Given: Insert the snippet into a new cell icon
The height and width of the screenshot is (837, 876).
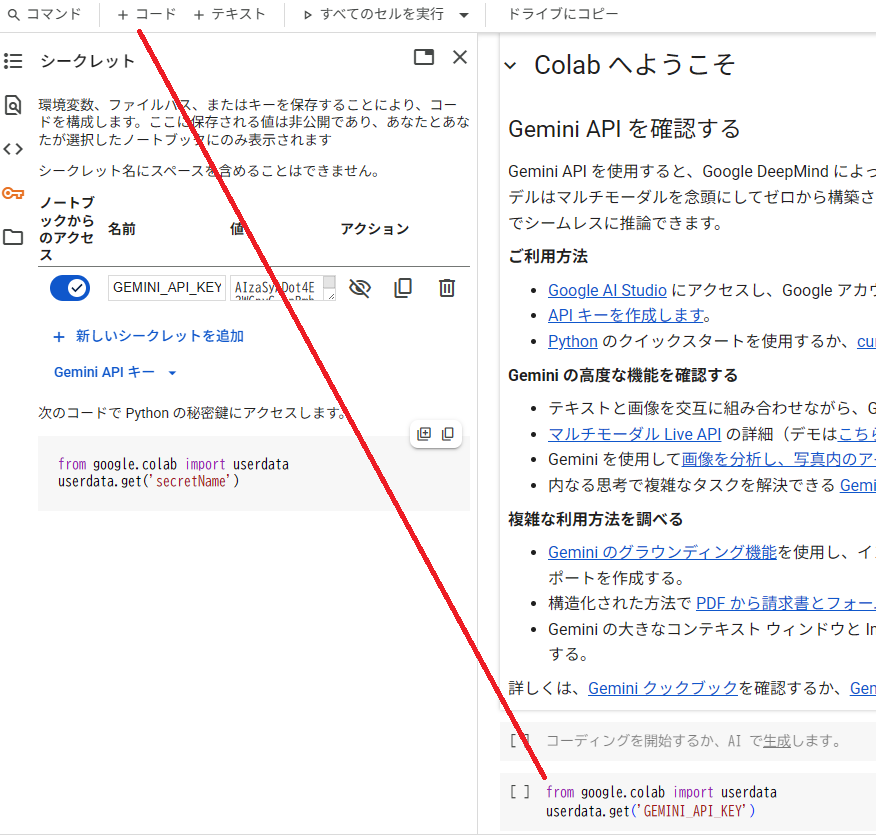Looking at the screenshot, I should [x=424, y=434].
